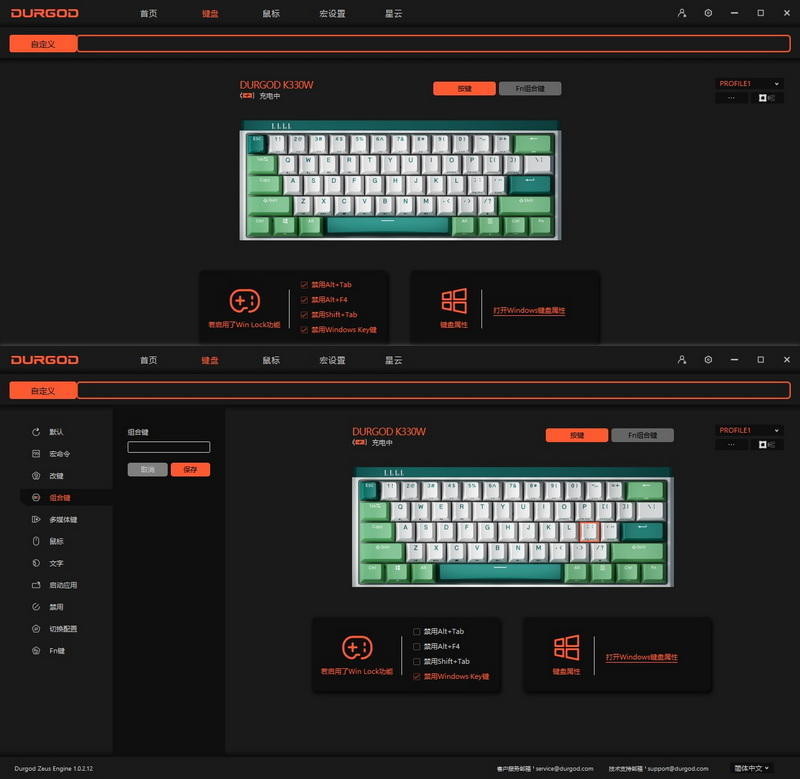
Task: Uncheck 禁用Windows Key键 in lower window
Action: point(416,676)
